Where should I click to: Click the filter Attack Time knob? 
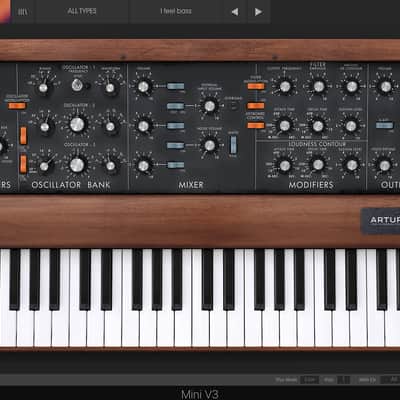point(285,126)
